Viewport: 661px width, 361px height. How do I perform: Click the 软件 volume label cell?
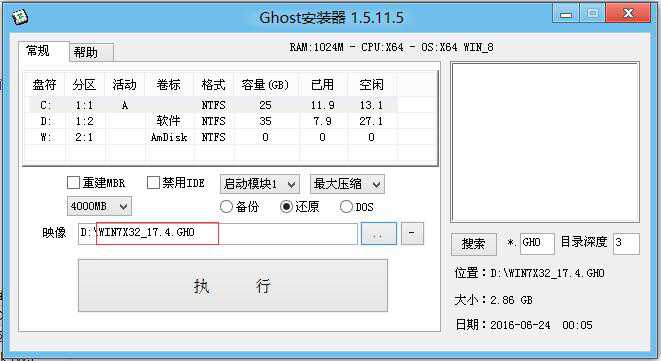tap(169, 121)
